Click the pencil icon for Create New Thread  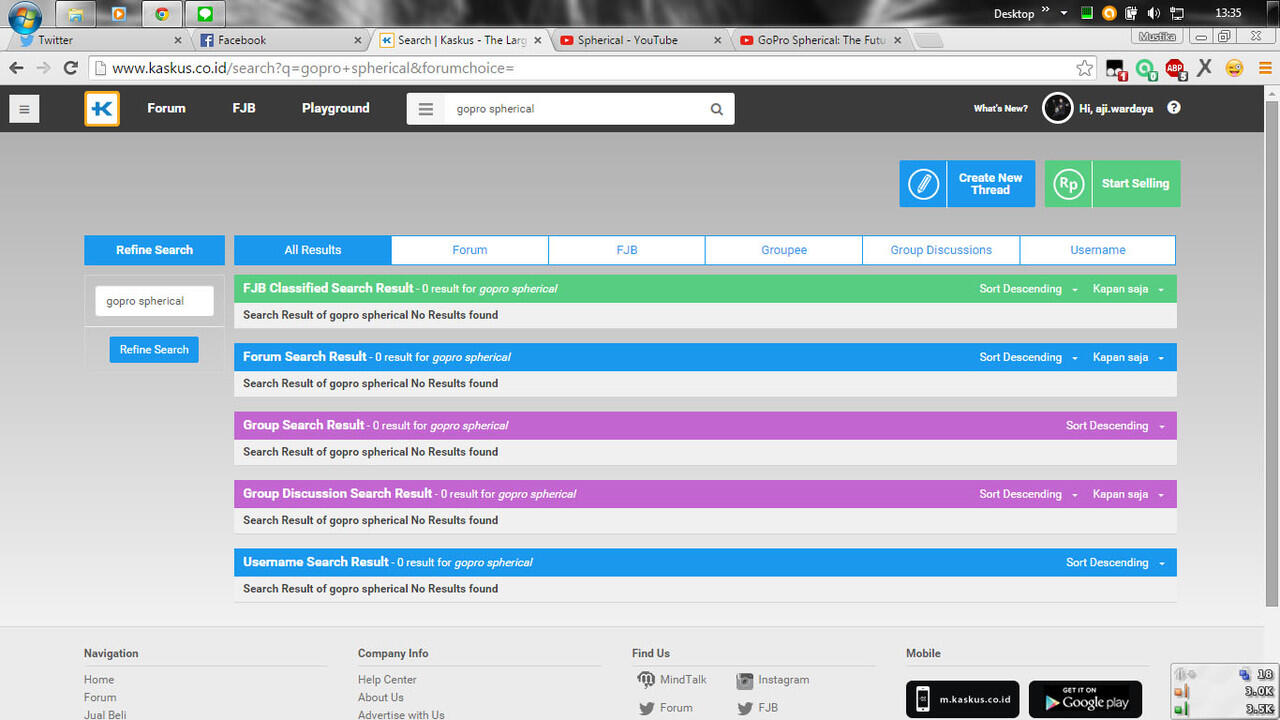(x=923, y=184)
